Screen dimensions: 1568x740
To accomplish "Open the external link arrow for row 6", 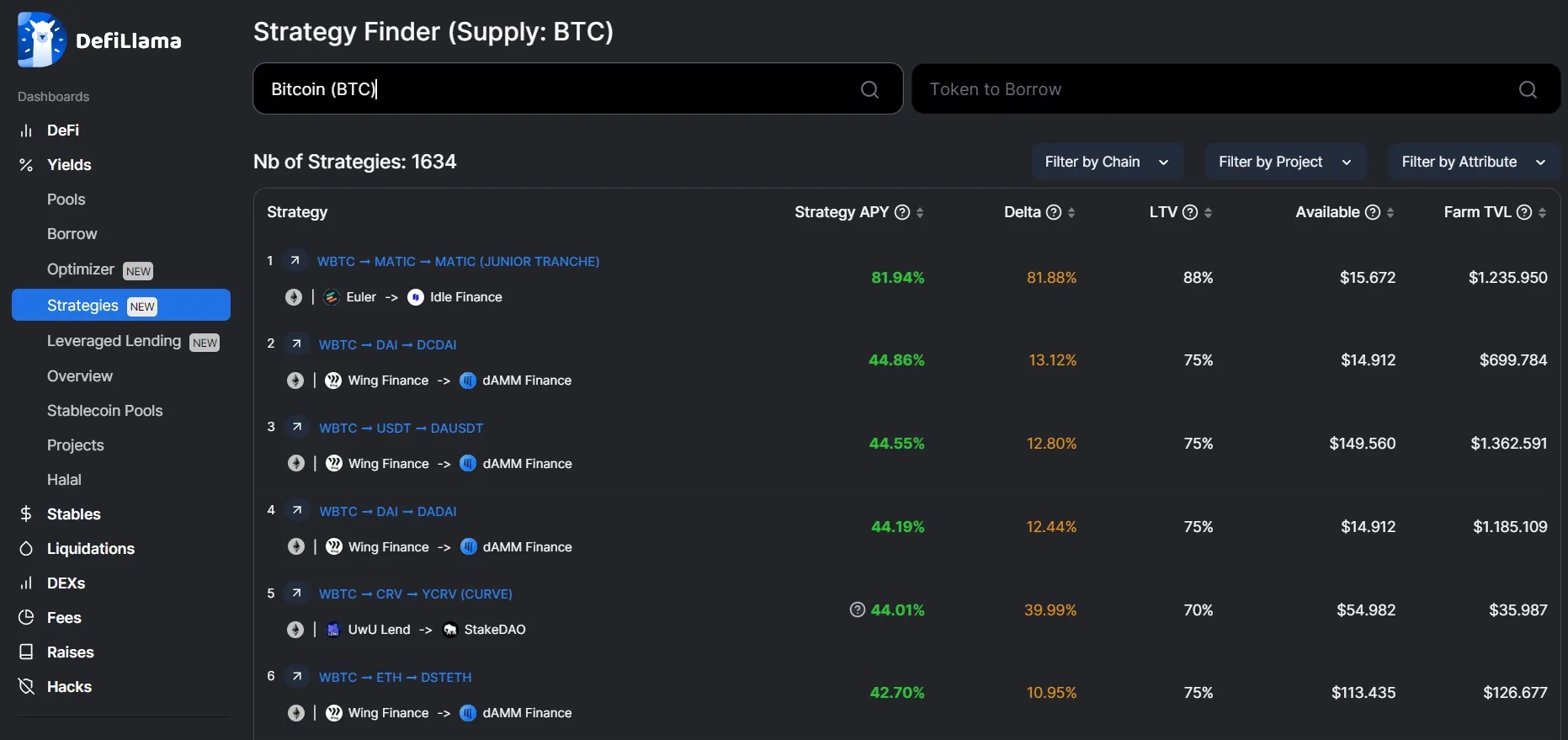I will pos(296,677).
